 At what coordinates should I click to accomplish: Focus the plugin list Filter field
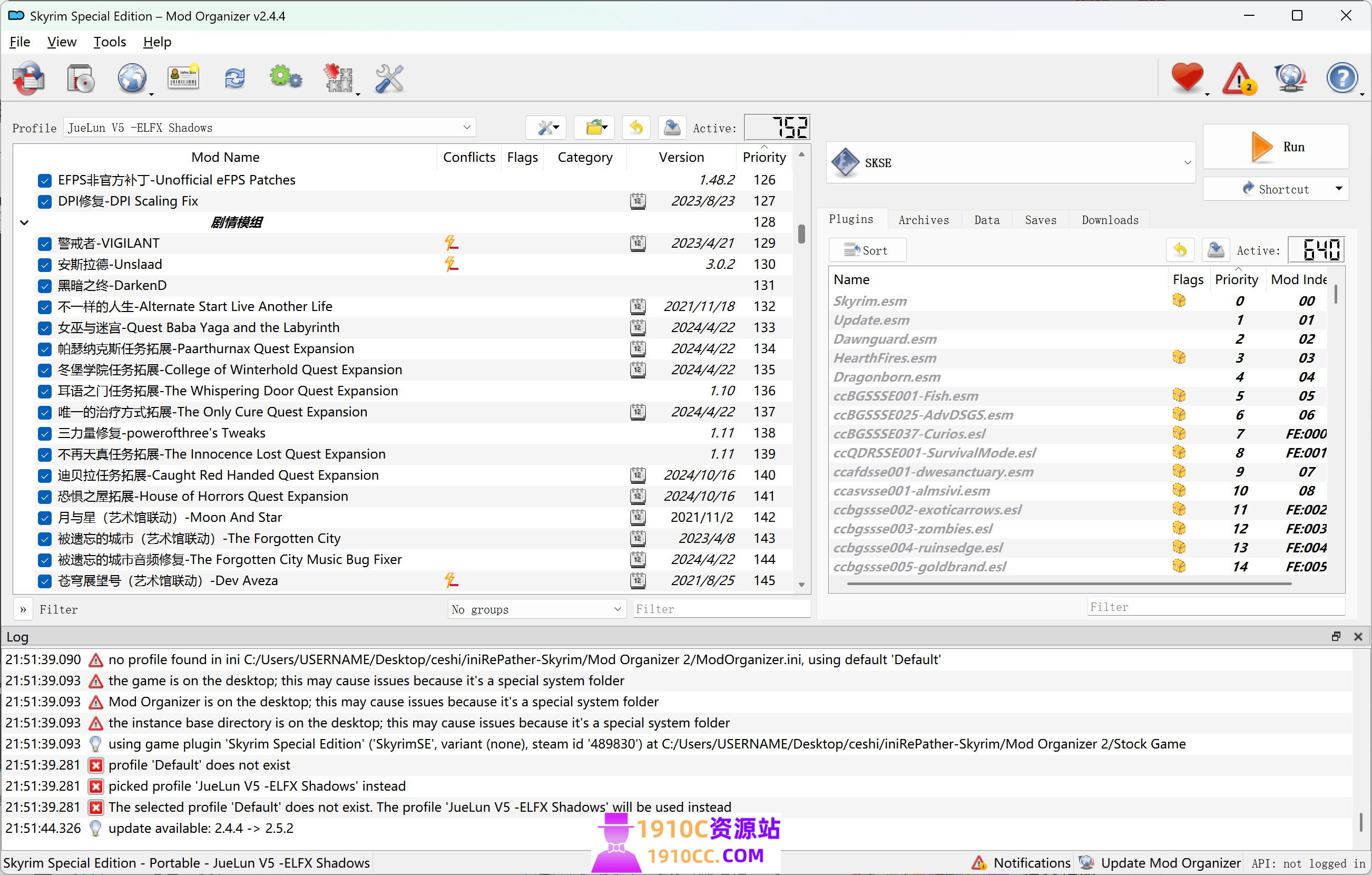click(1216, 607)
